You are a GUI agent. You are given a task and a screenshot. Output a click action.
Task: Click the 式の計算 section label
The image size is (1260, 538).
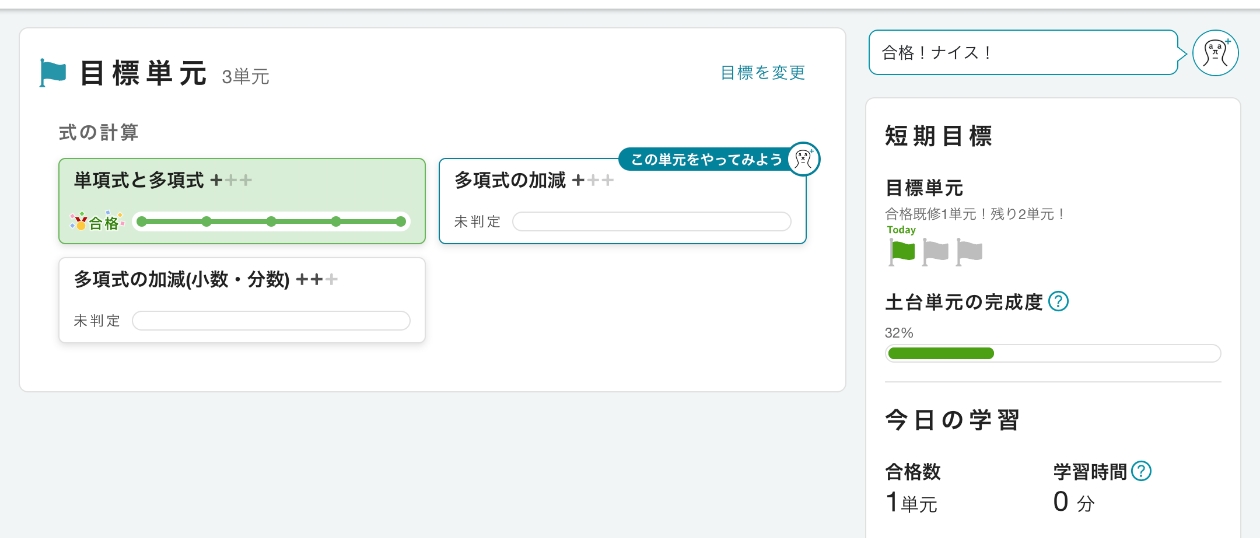click(x=98, y=132)
